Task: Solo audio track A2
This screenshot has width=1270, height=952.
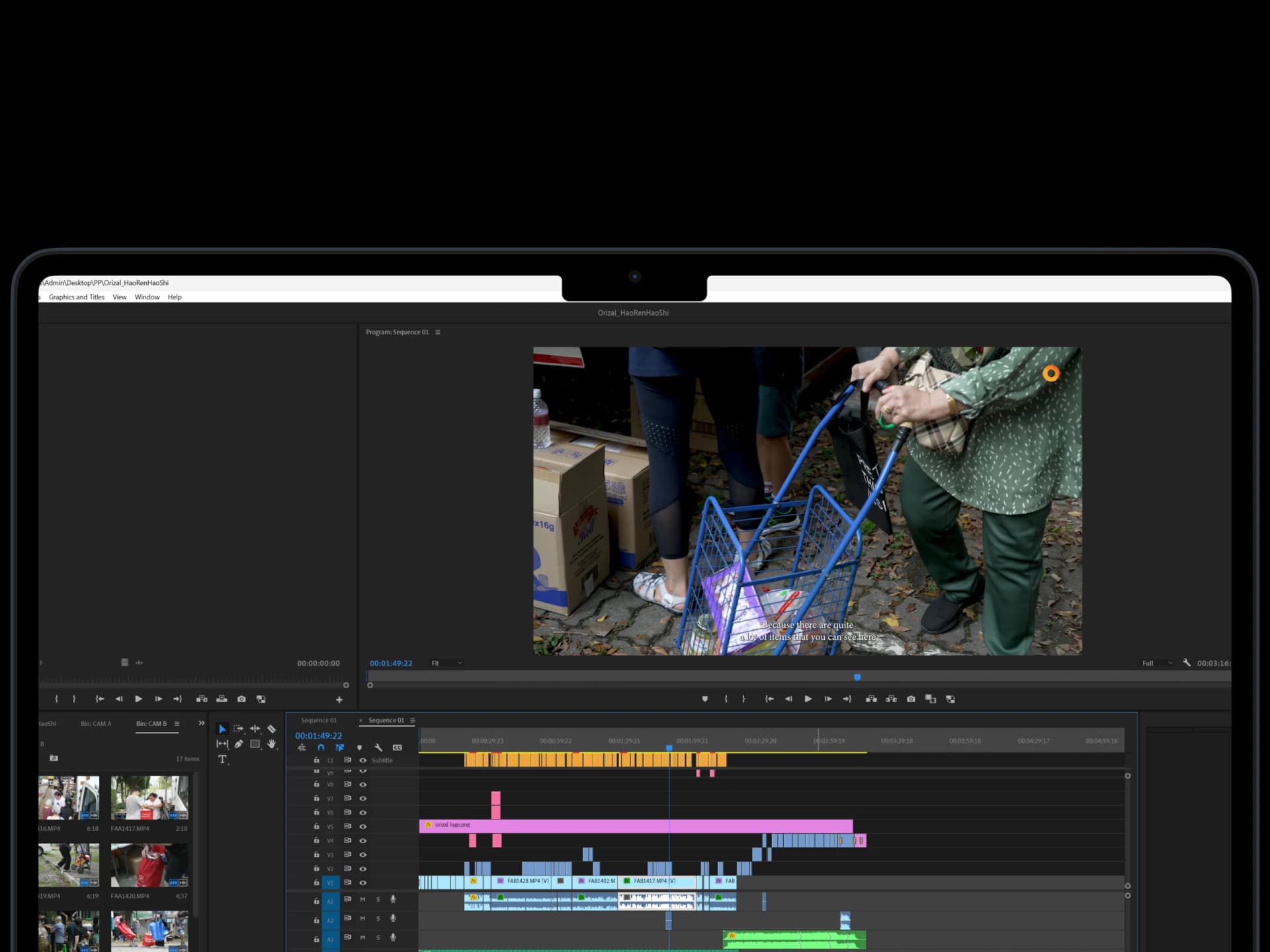Action: (378, 918)
